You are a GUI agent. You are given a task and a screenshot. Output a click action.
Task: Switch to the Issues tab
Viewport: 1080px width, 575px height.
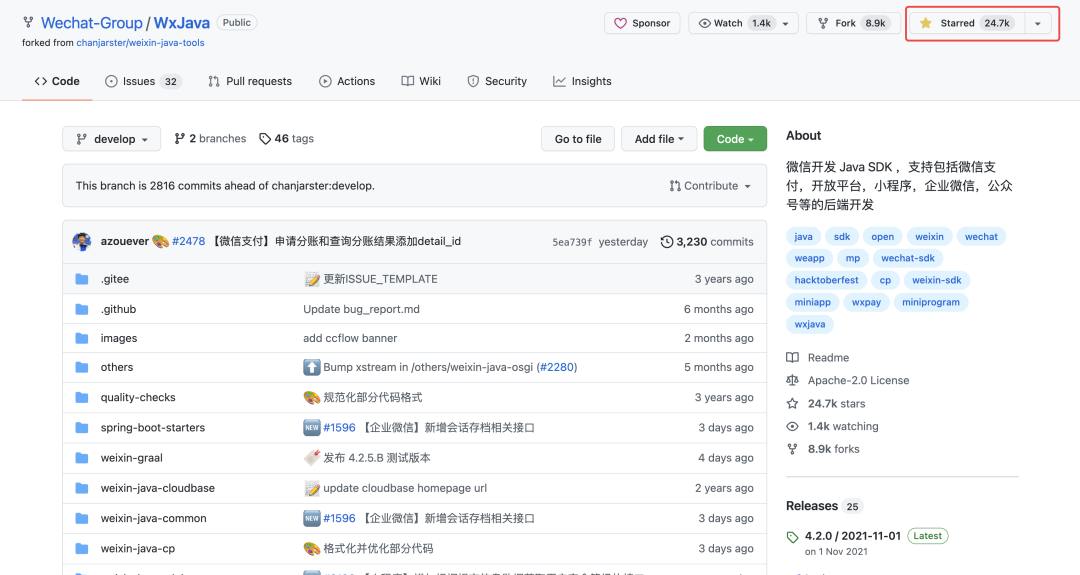pyautogui.click(x=142, y=81)
